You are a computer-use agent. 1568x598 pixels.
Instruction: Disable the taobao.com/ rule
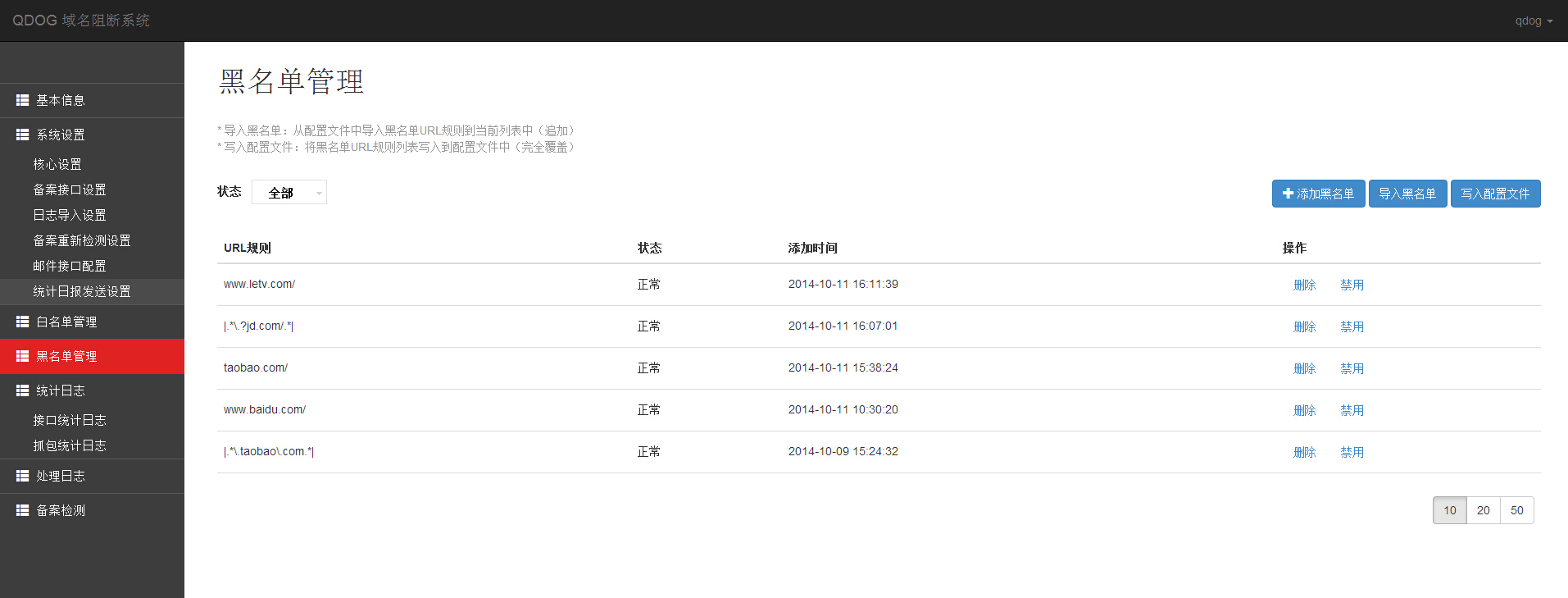(1352, 368)
